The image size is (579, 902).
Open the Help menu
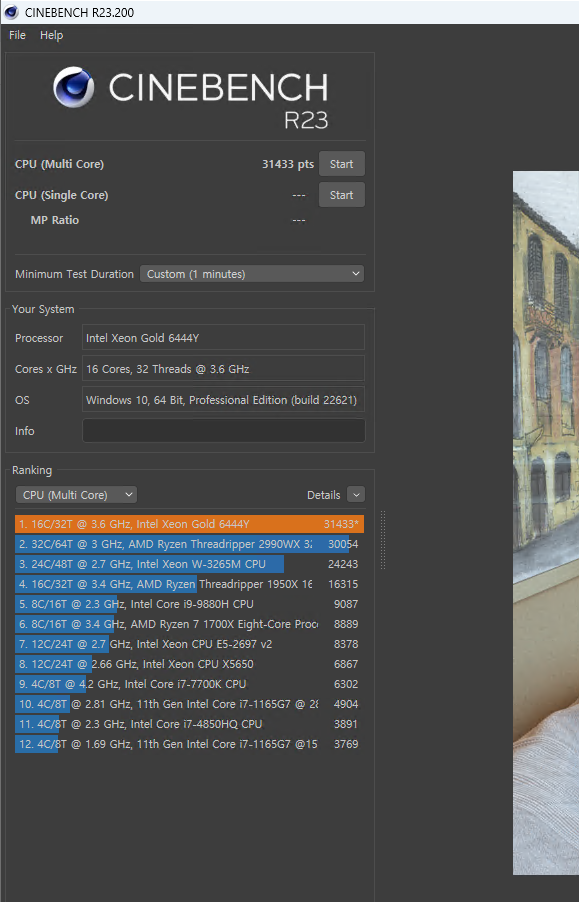pos(51,35)
